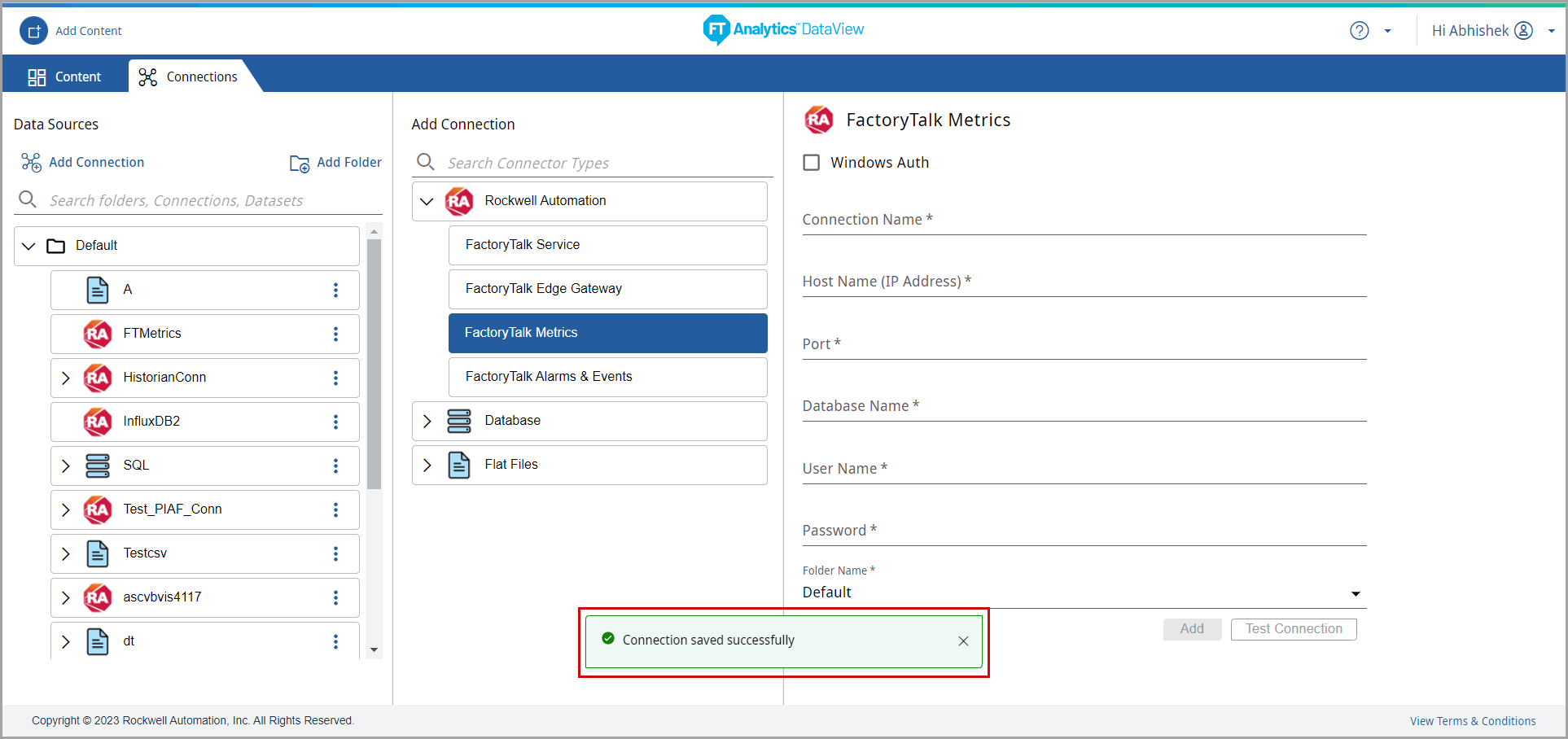Open three-dot menu for SQL connection

(335, 466)
